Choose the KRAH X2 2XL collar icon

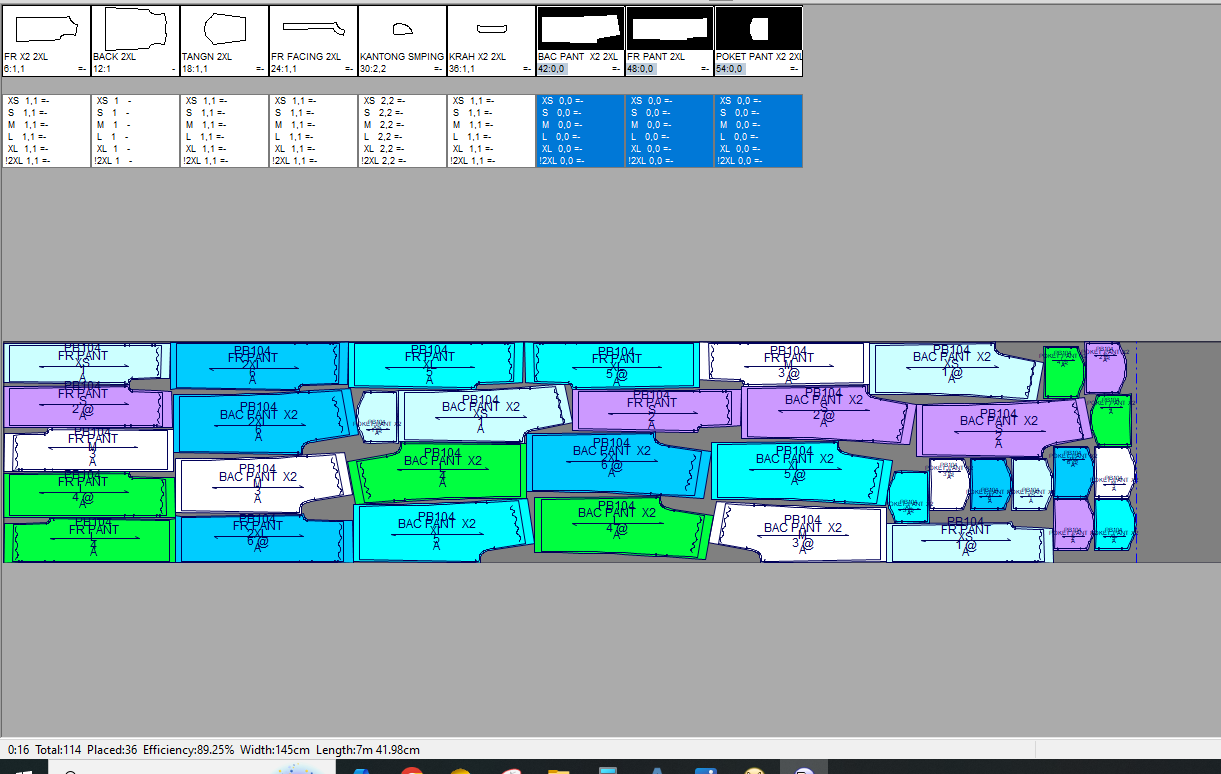(491, 29)
